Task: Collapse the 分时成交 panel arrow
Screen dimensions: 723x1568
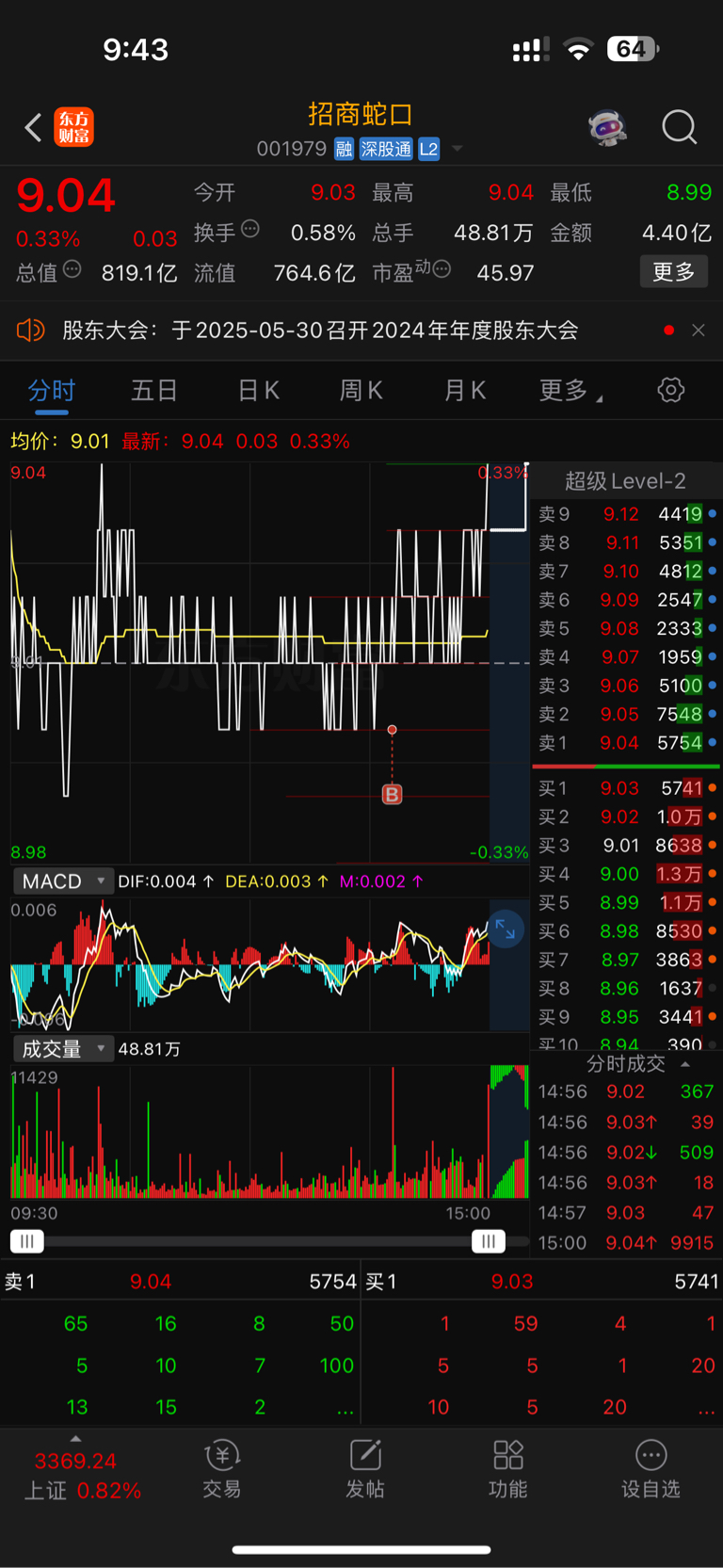Action: click(685, 1064)
